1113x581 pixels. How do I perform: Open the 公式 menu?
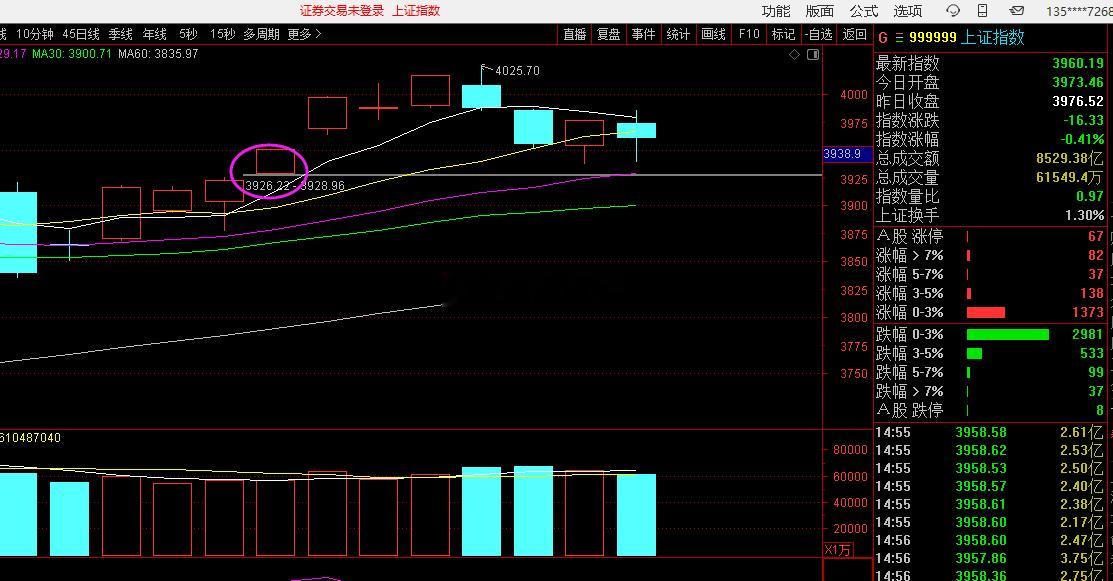click(863, 11)
